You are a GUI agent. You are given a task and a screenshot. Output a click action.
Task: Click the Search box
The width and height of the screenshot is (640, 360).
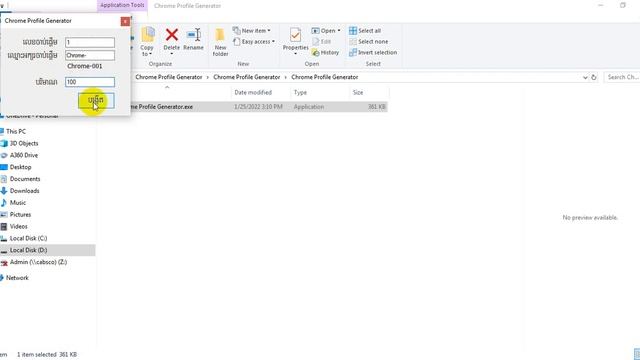[622, 77]
